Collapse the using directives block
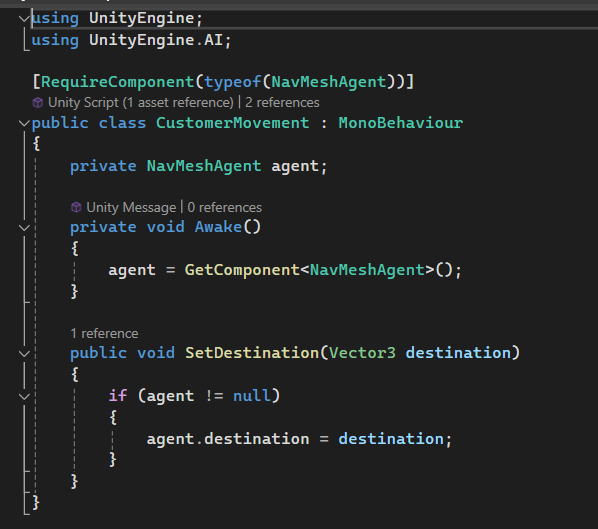Viewport: 598px width, 529px height. [24, 18]
